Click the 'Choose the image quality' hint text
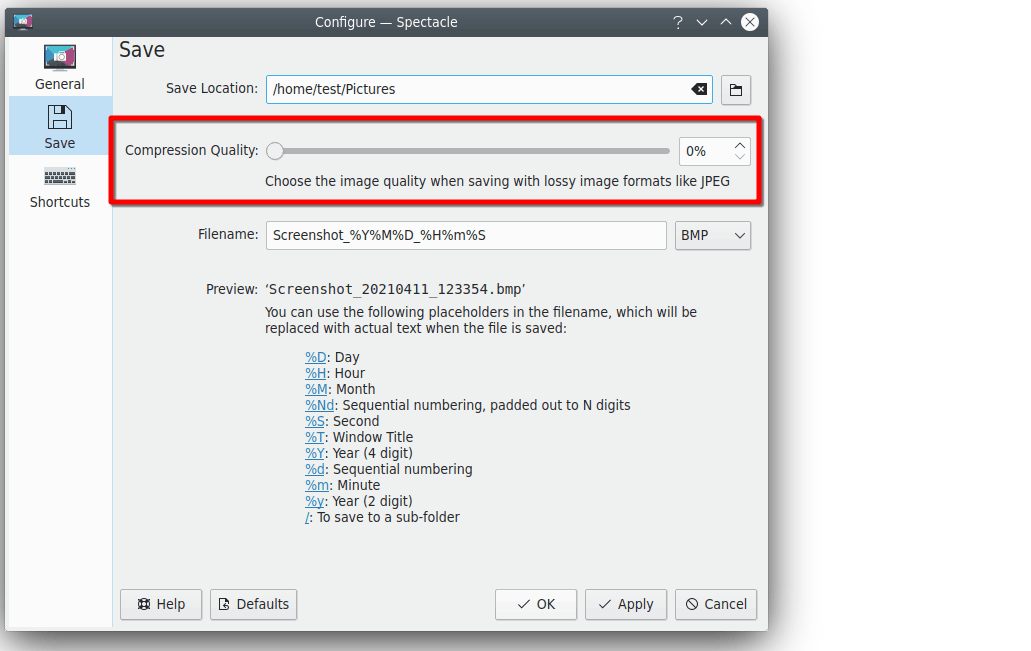The width and height of the screenshot is (1031, 651). 497,181
